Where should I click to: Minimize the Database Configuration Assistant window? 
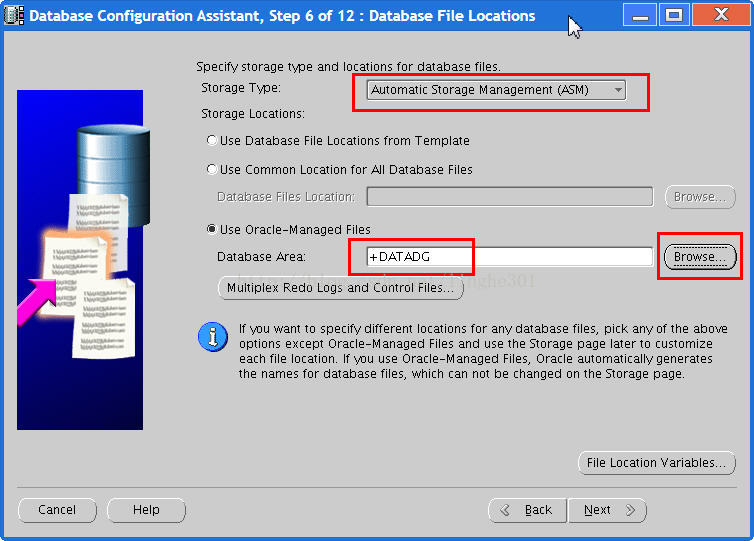pos(640,15)
